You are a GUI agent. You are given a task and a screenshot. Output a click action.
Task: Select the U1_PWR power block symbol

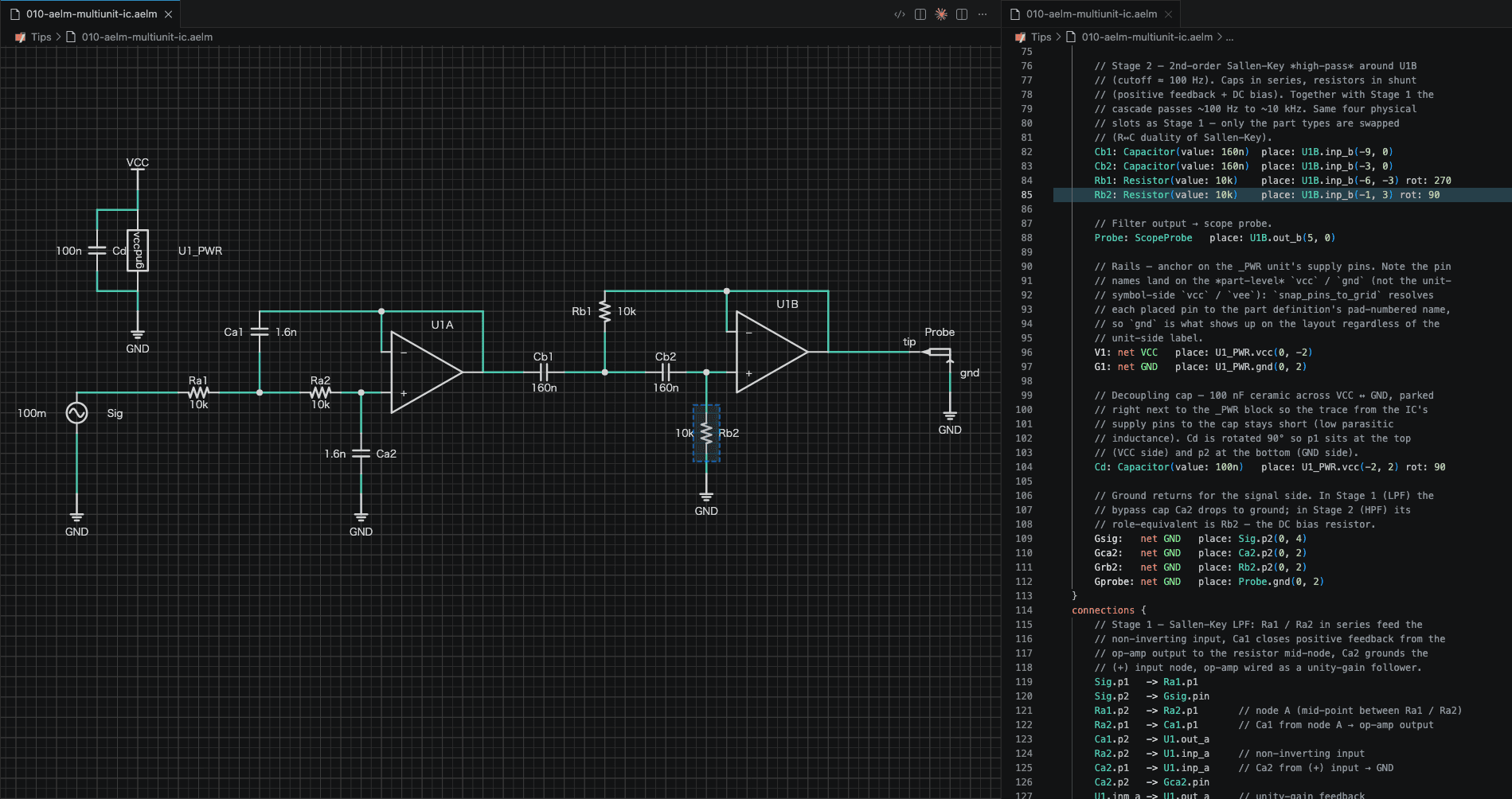click(138, 251)
